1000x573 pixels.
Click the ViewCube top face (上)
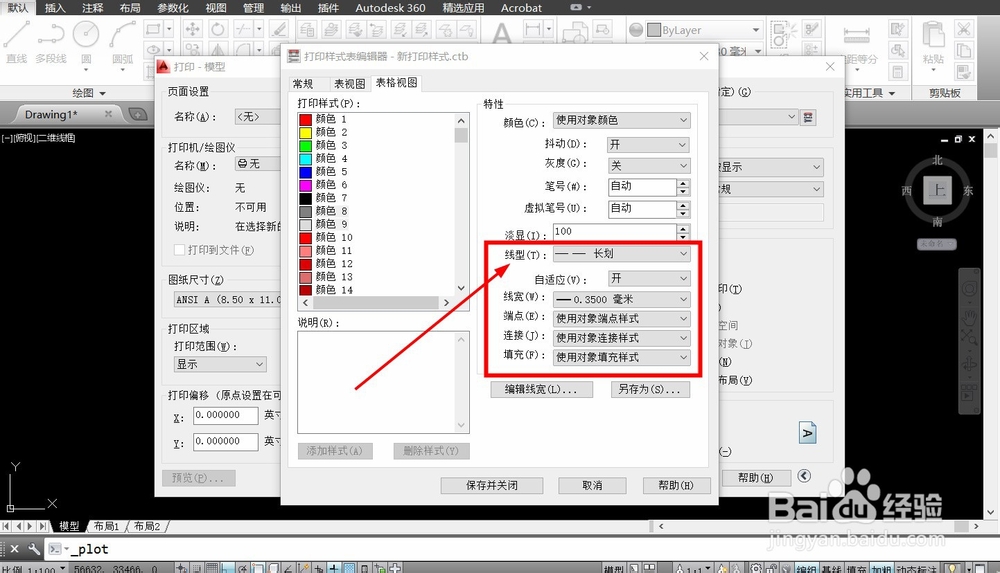pos(937,190)
